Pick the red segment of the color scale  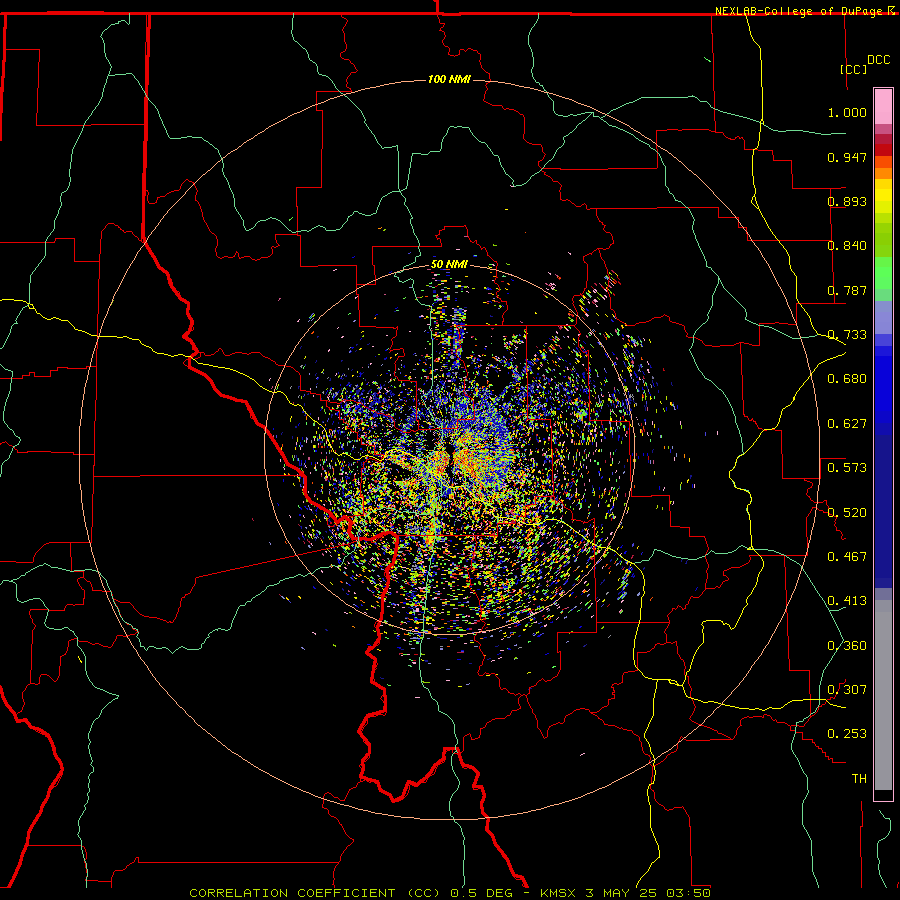tap(883, 150)
